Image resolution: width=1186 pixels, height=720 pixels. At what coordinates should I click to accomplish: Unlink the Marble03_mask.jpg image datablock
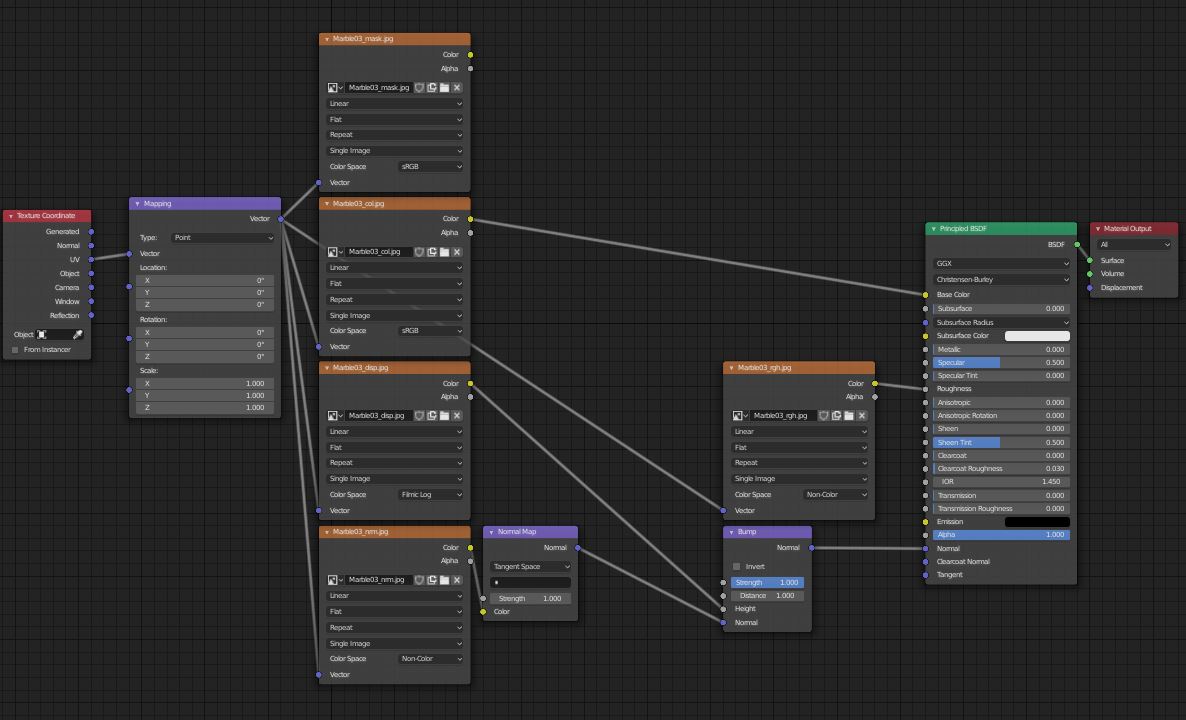pos(457,87)
